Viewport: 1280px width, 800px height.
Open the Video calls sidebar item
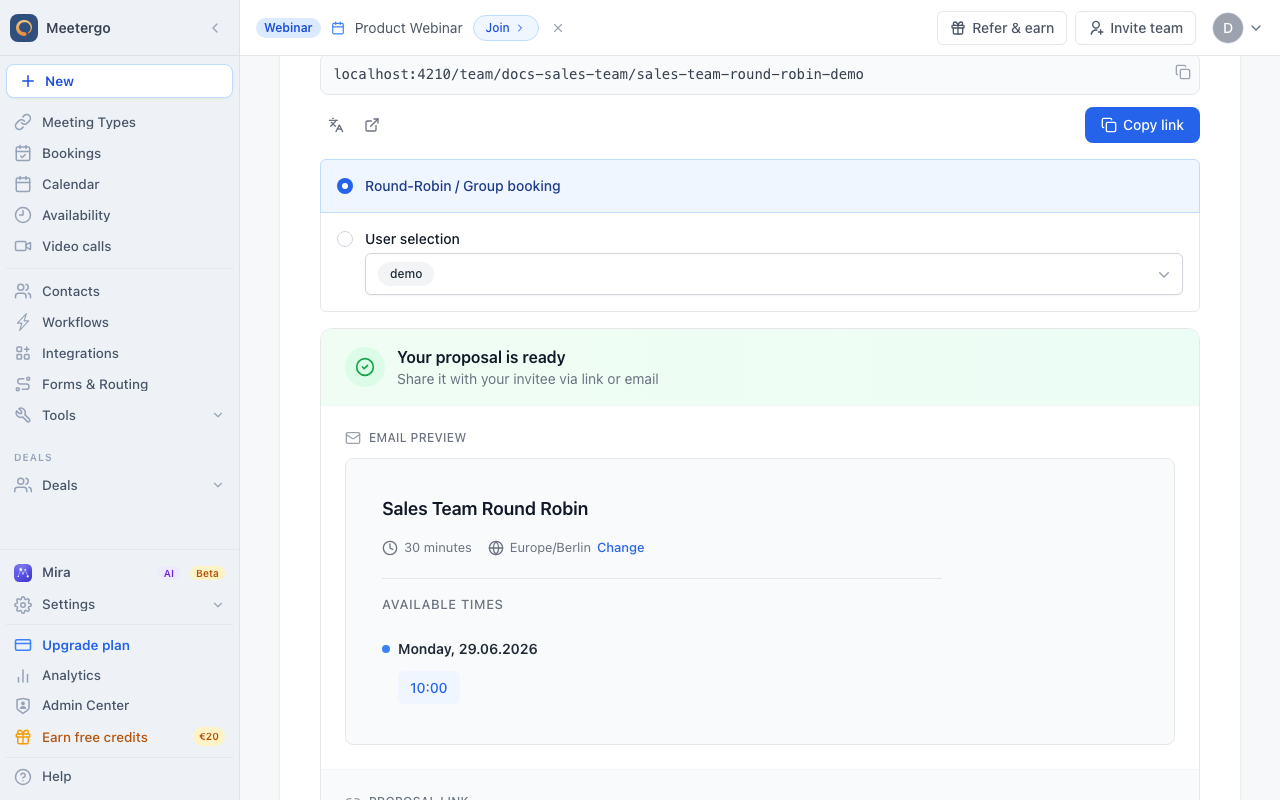120,246
